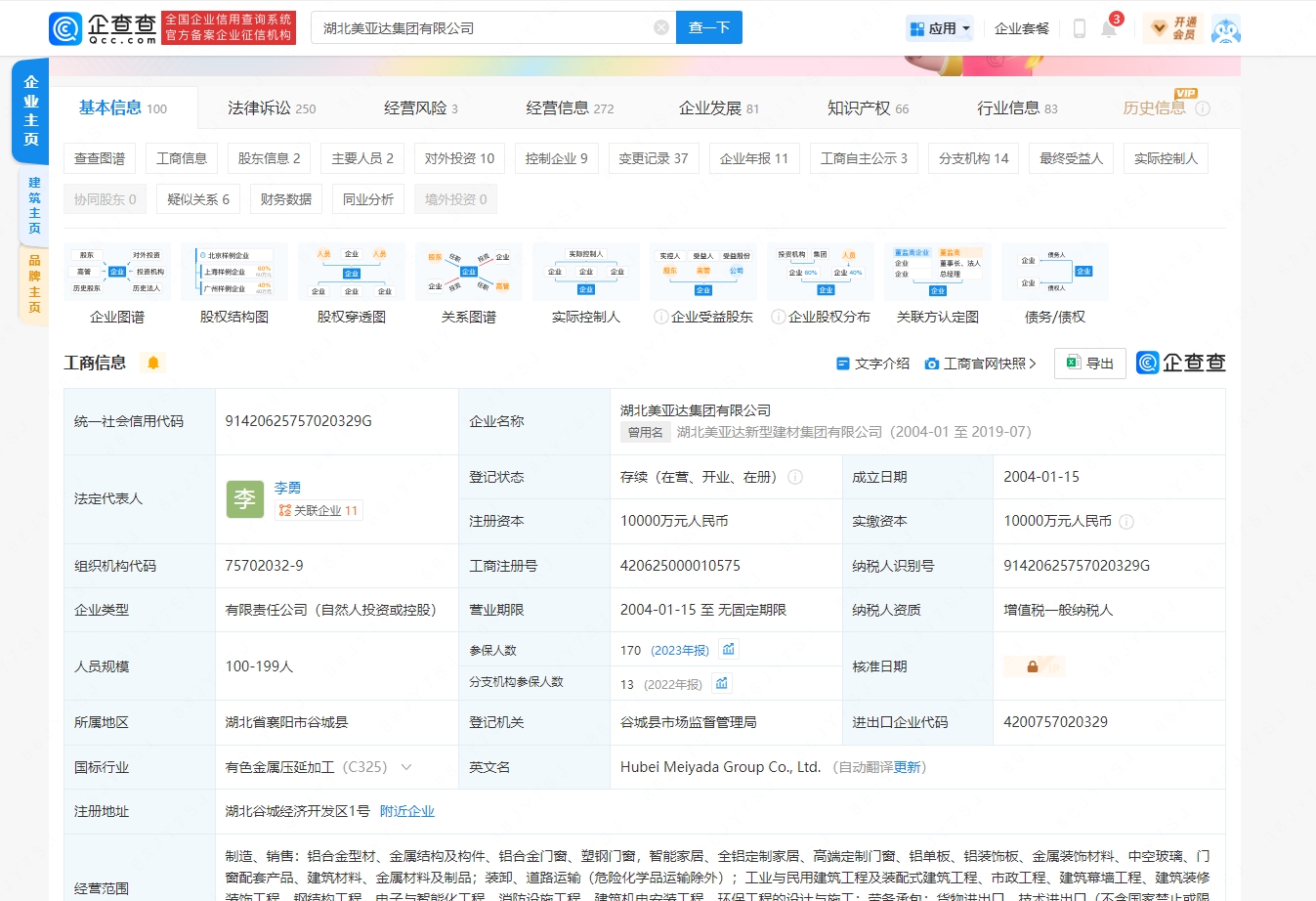The height and width of the screenshot is (901, 1316).
Task: Click the 工商自主公示 3 sub-nav button
Action: [864, 158]
